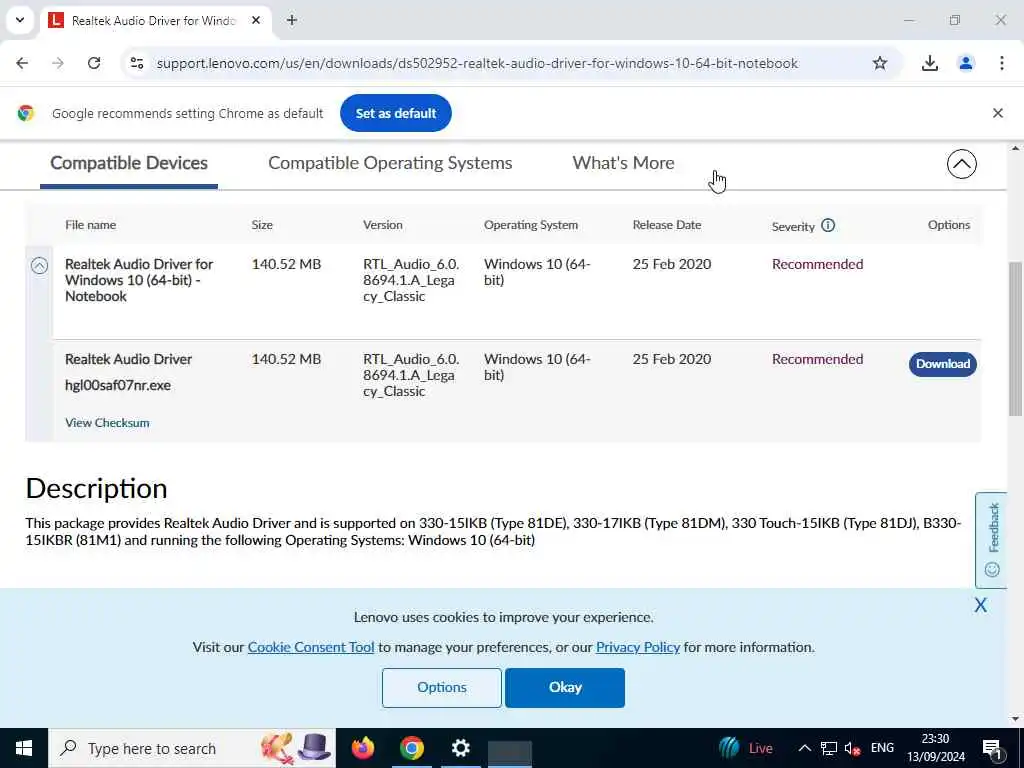This screenshot has height=768, width=1024.
Task: Click the ENG language indicator
Action: (882, 748)
